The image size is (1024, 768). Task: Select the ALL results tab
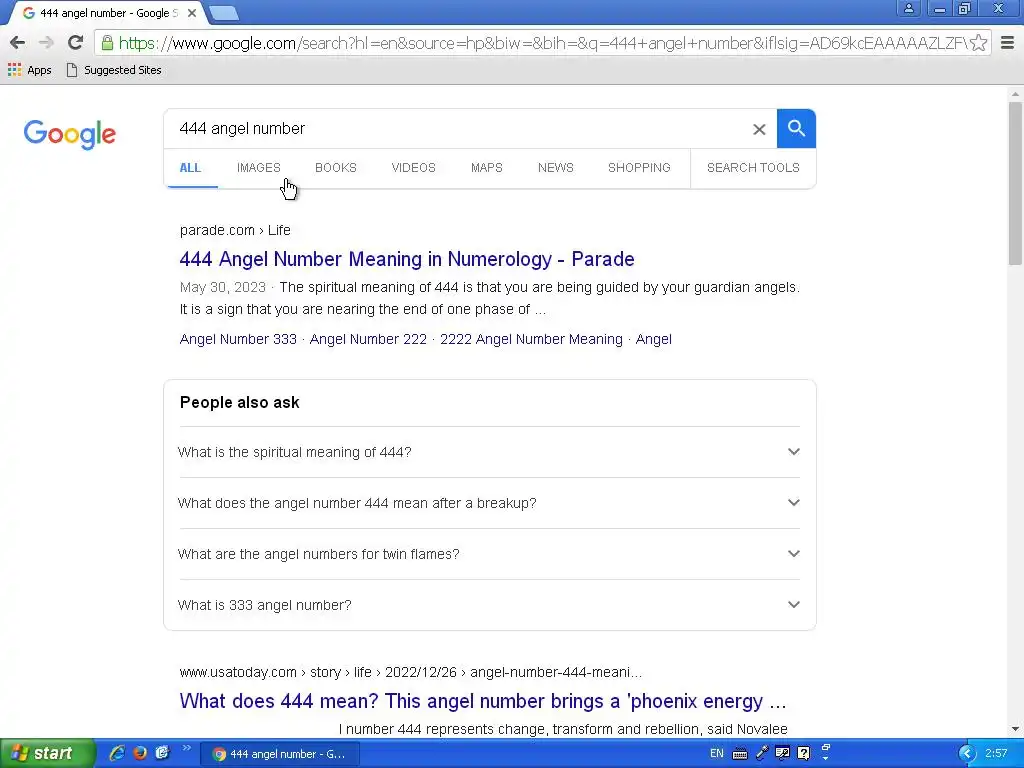pos(190,168)
